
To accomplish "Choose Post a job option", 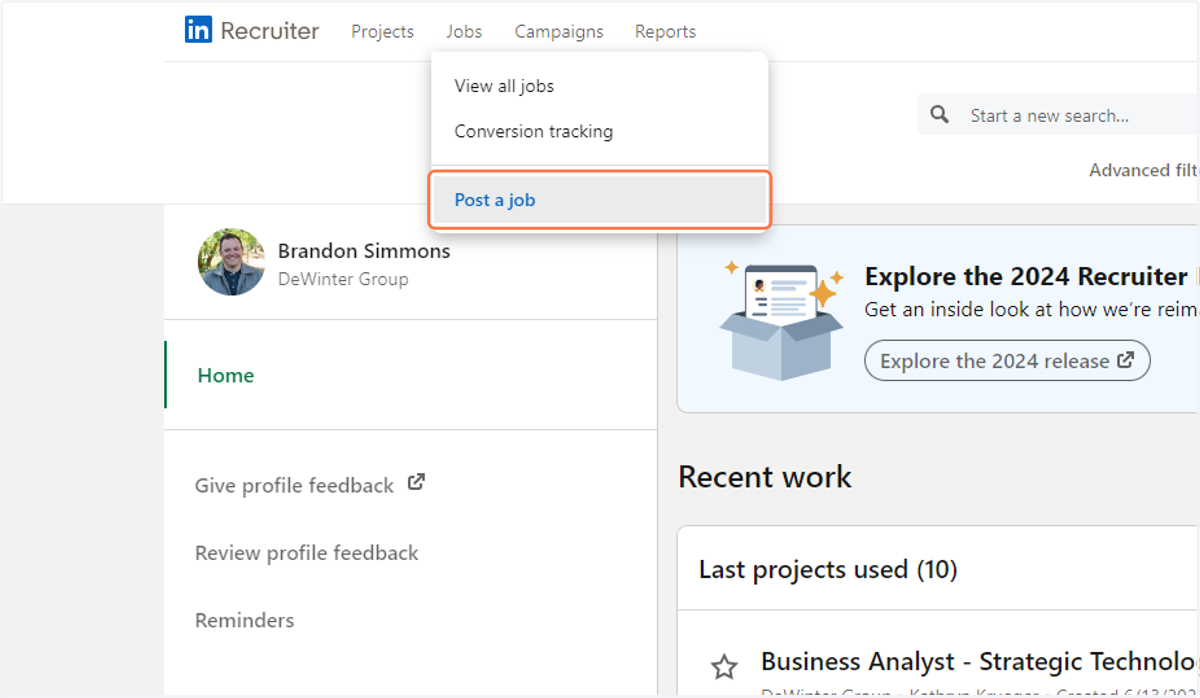I will [x=600, y=200].
